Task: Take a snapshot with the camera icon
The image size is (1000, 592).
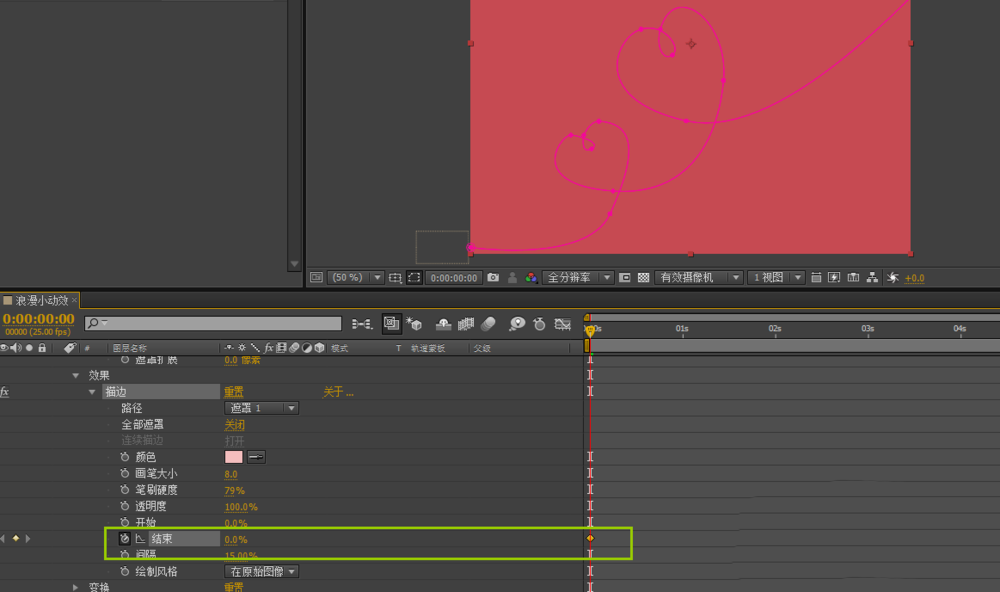Action: [x=493, y=278]
